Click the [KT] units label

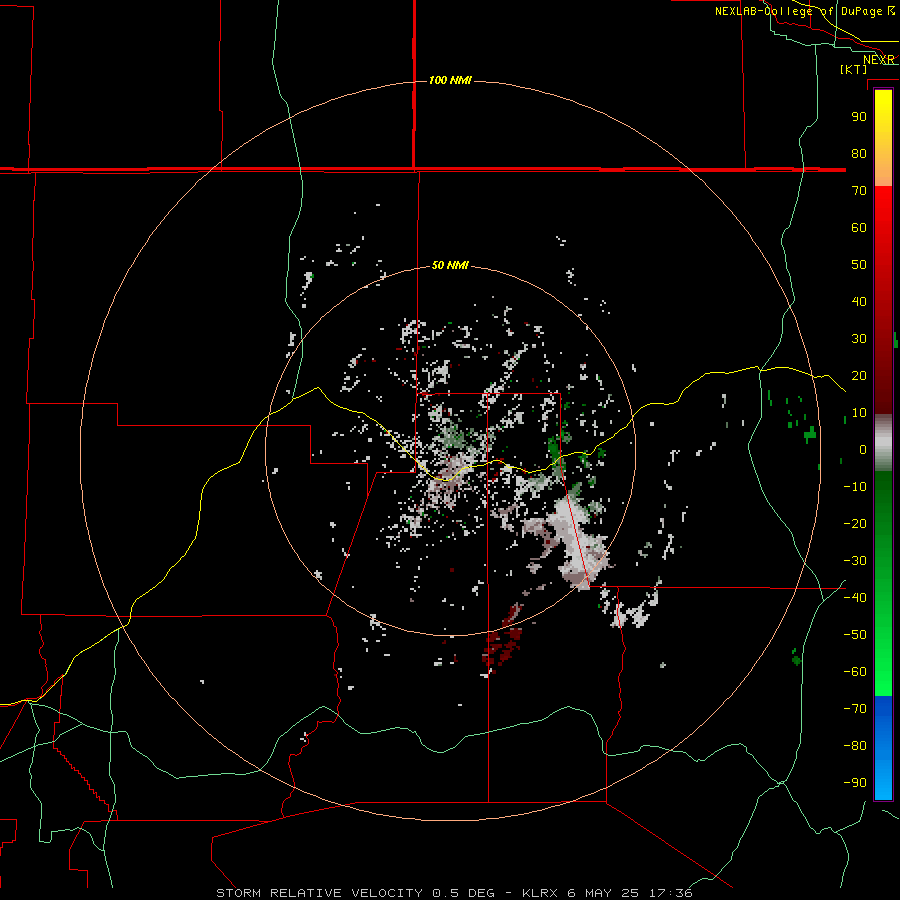pyautogui.click(x=854, y=69)
